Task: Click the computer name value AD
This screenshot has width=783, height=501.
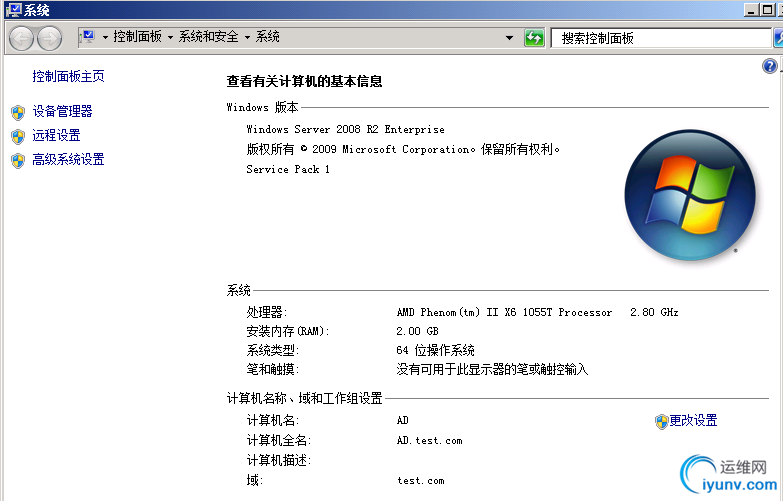Action: pyautogui.click(x=402, y=421)
